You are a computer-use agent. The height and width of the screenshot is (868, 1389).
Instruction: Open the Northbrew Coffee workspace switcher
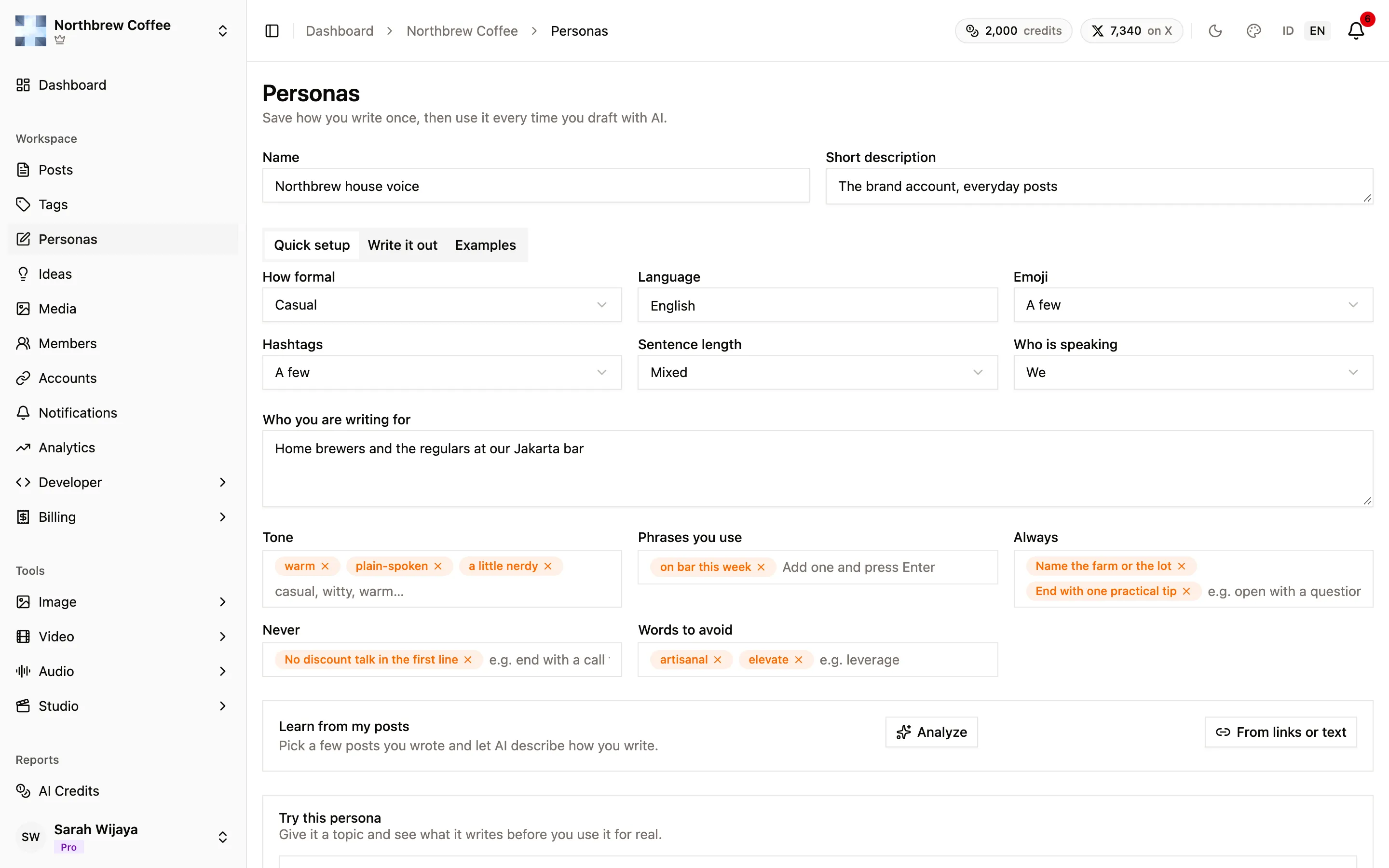pyautogui.click(x=123, y=31)
